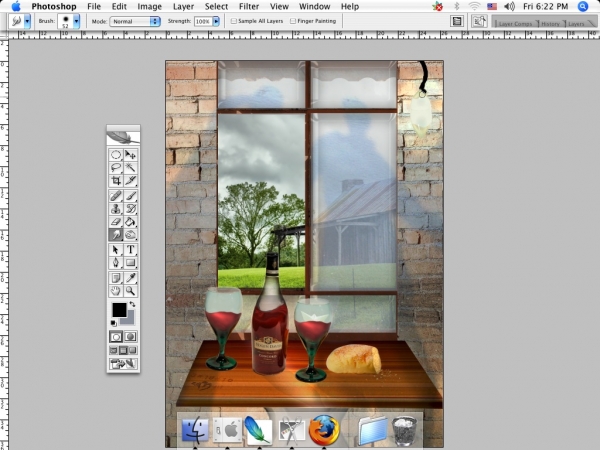Select the Move tool
This screenshot has height=450, width=600.
coord(130,155)
